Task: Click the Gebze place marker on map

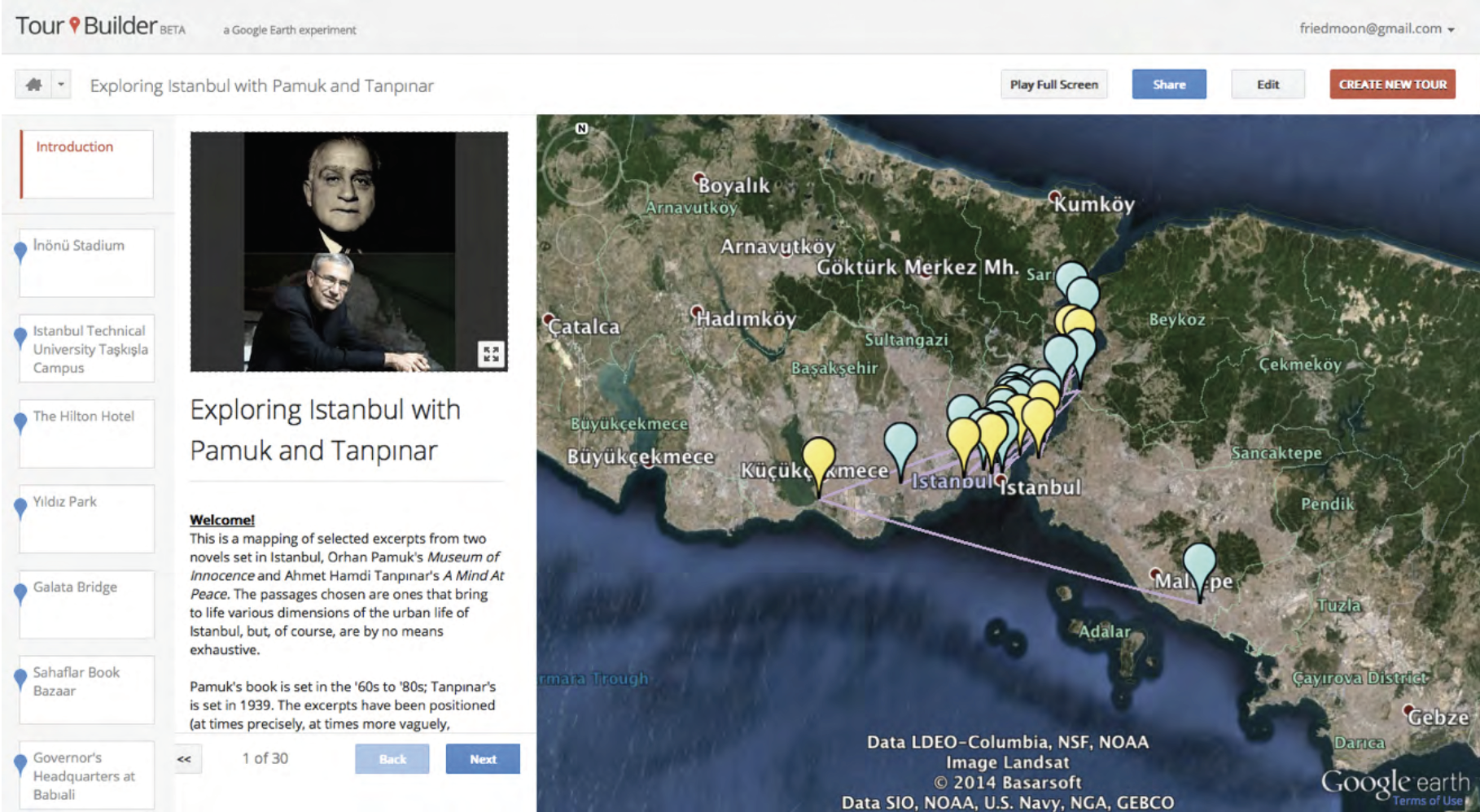Action: 1409,710
